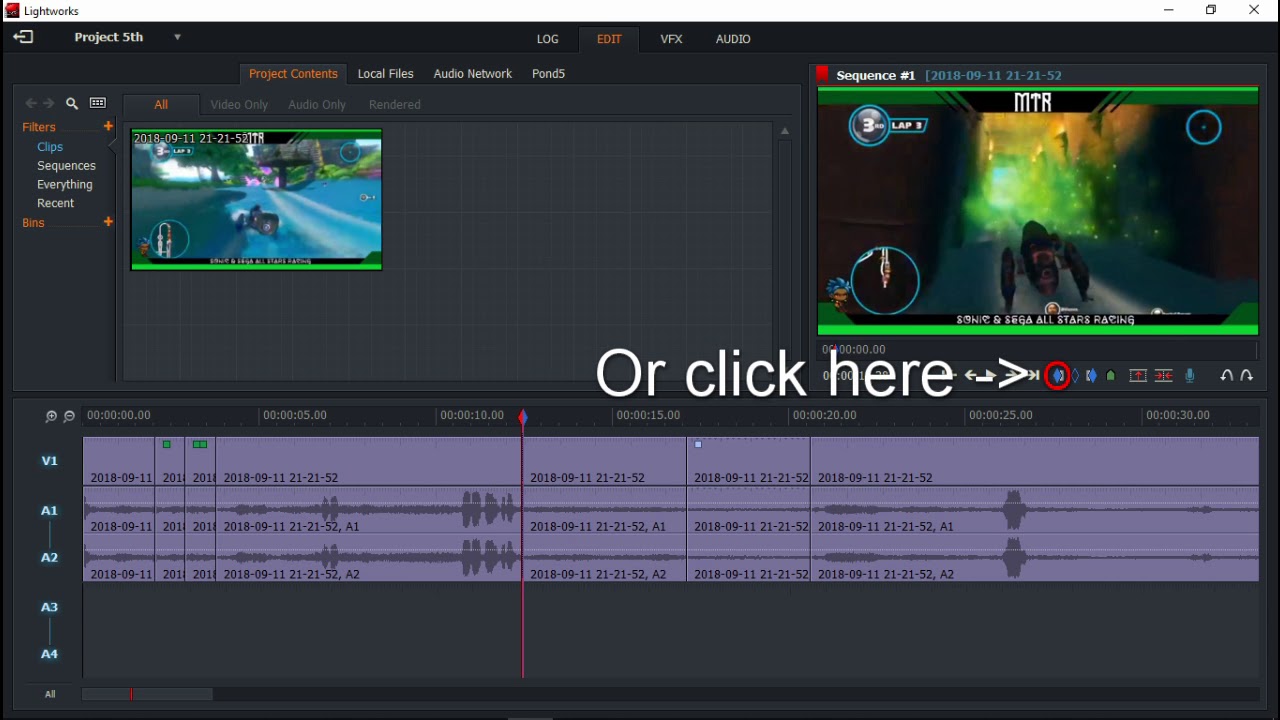
Task: Click the All tracks button
Action: pyautogui.click(x=50, y=694)
